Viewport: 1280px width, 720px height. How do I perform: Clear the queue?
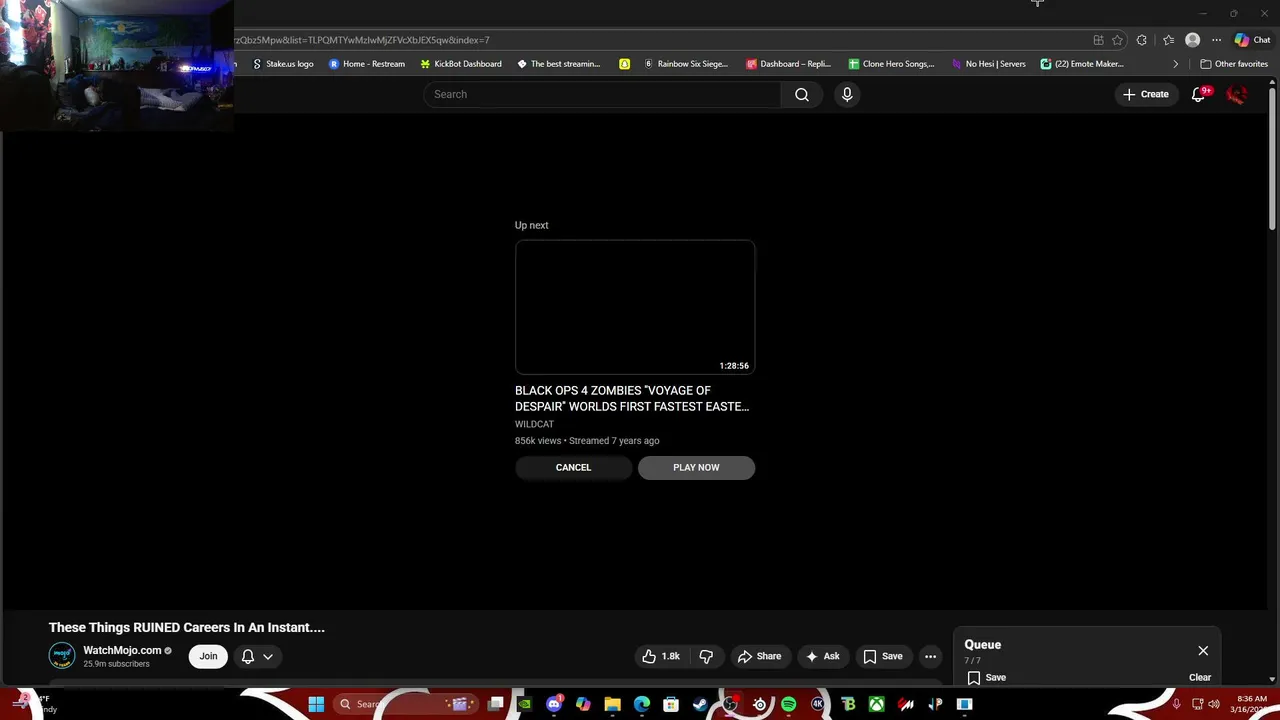(x=1200, y=677)
